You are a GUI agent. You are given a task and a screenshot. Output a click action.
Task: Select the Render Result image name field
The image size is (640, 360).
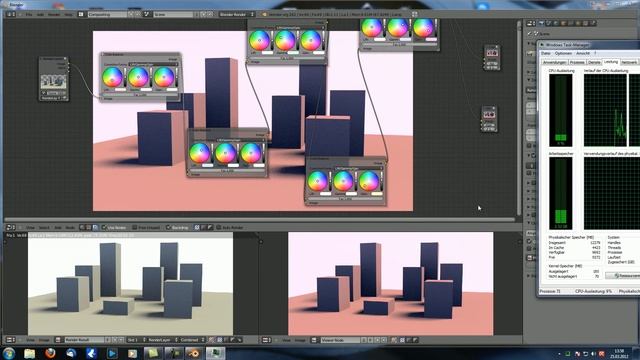tap(84, 340)
